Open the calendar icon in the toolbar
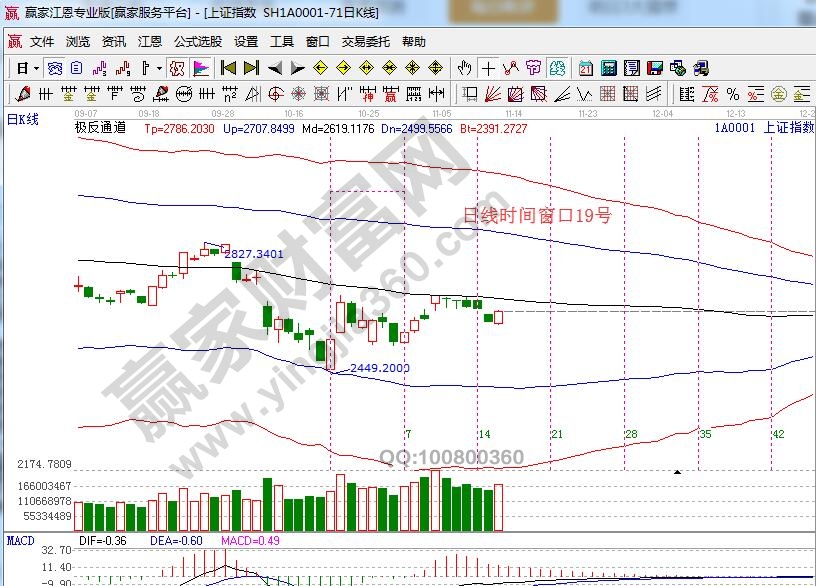 [584, 68]
